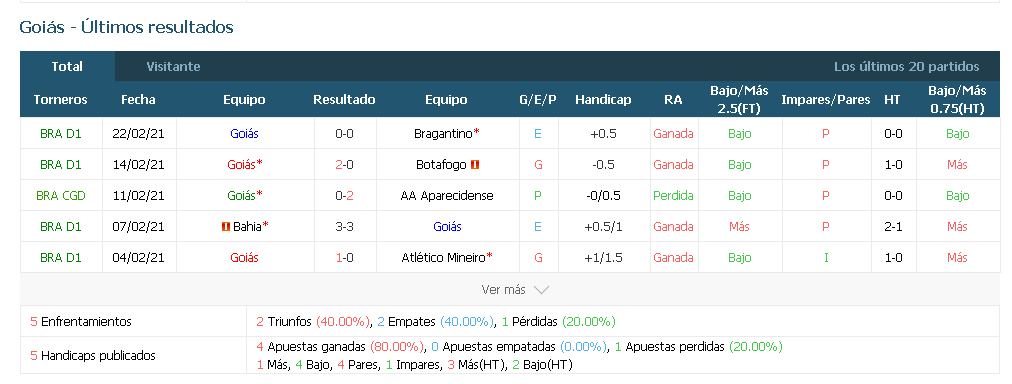Click the Handicap column header

(x=603, y=100)
